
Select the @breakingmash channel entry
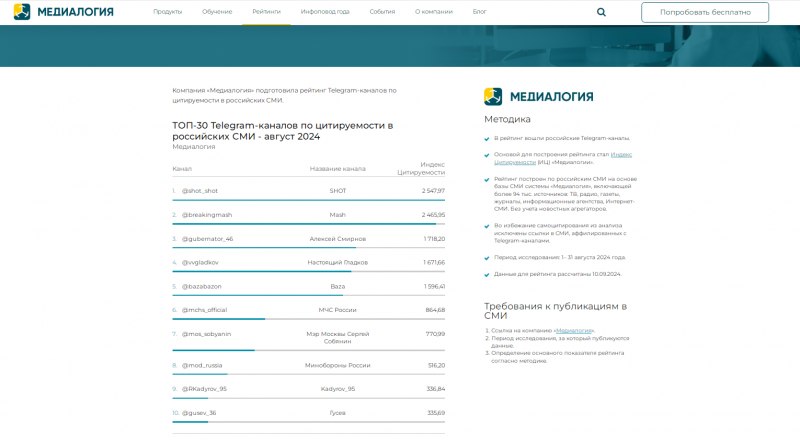click(x=206, y=214)
